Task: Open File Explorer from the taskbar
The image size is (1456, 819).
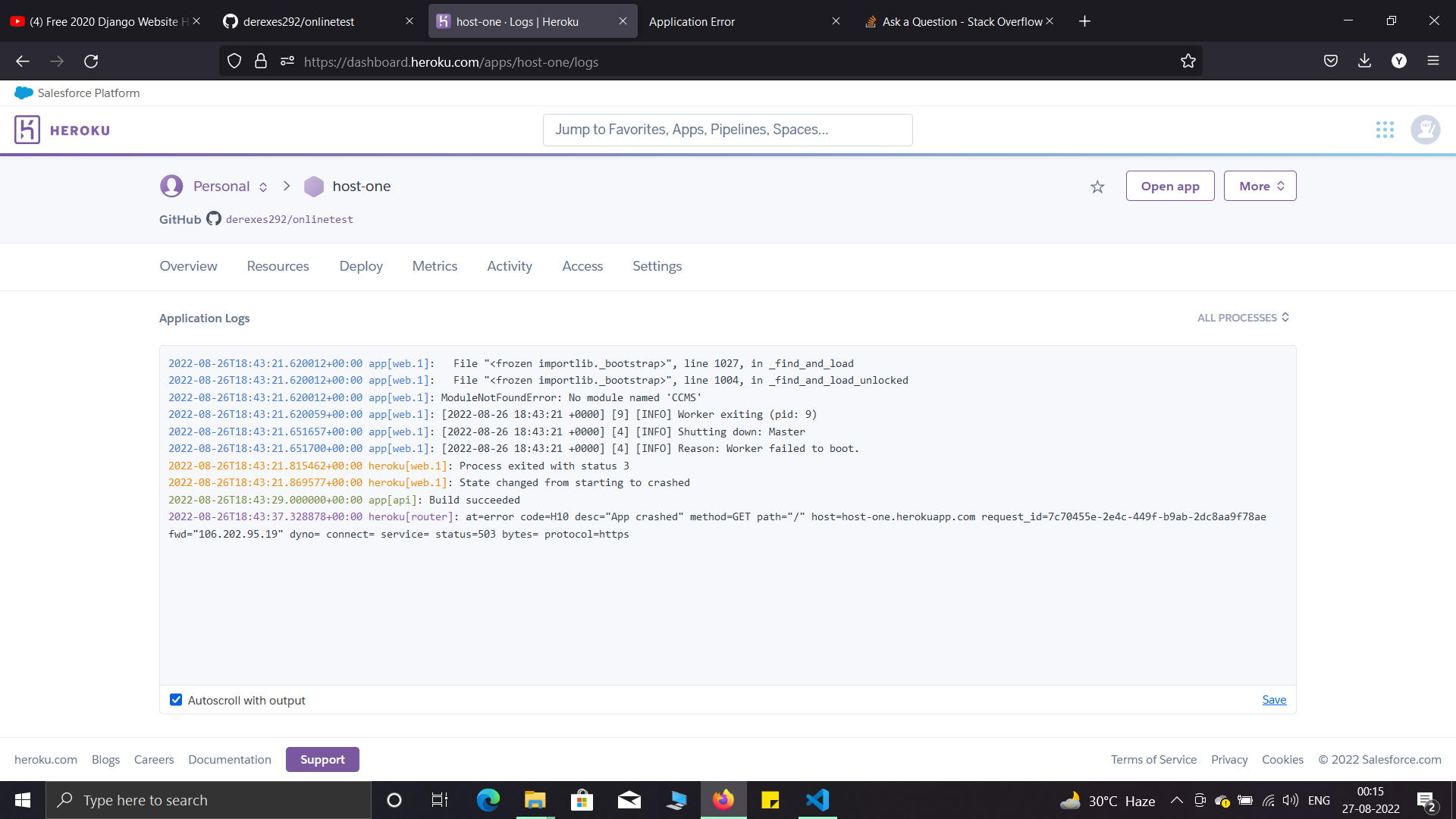Action: click(x=535, y=800)
